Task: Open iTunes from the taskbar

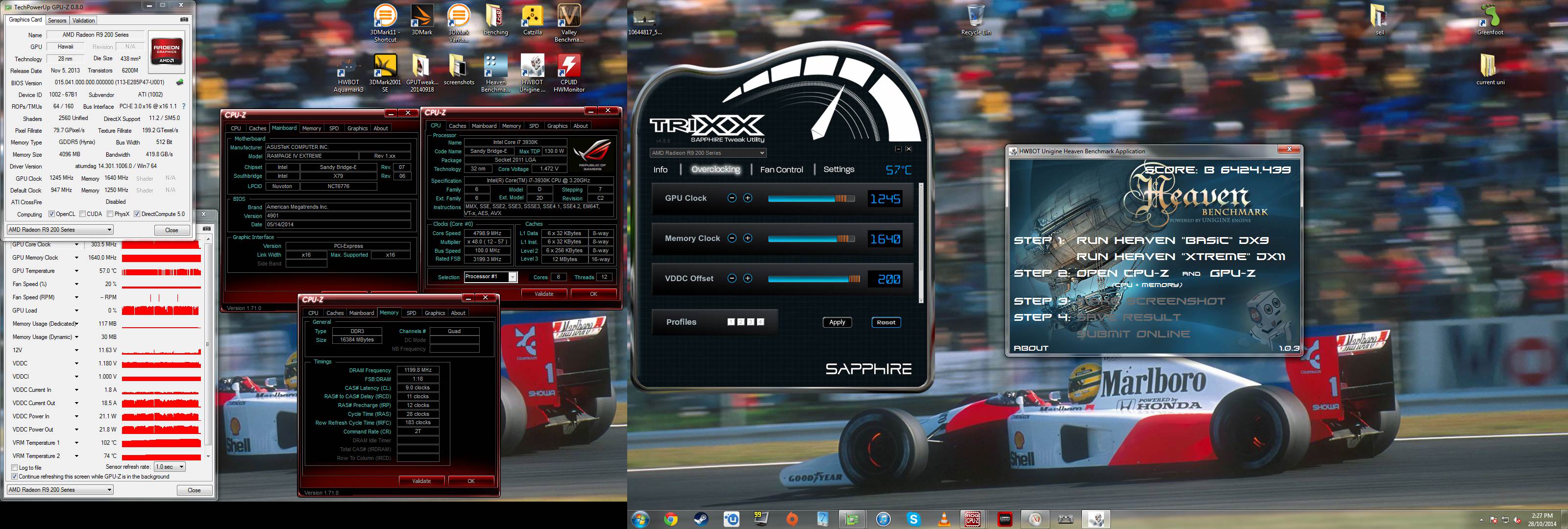Action: [x=883, y=519]
